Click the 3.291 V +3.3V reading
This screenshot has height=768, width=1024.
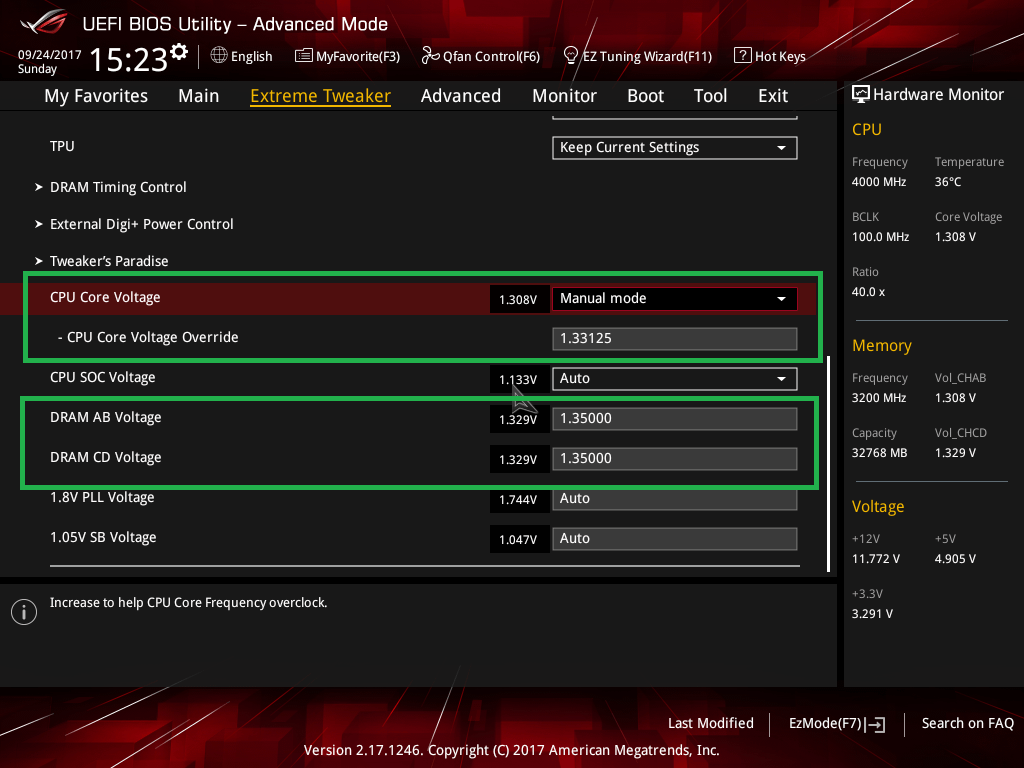click(x=872, y=614)
